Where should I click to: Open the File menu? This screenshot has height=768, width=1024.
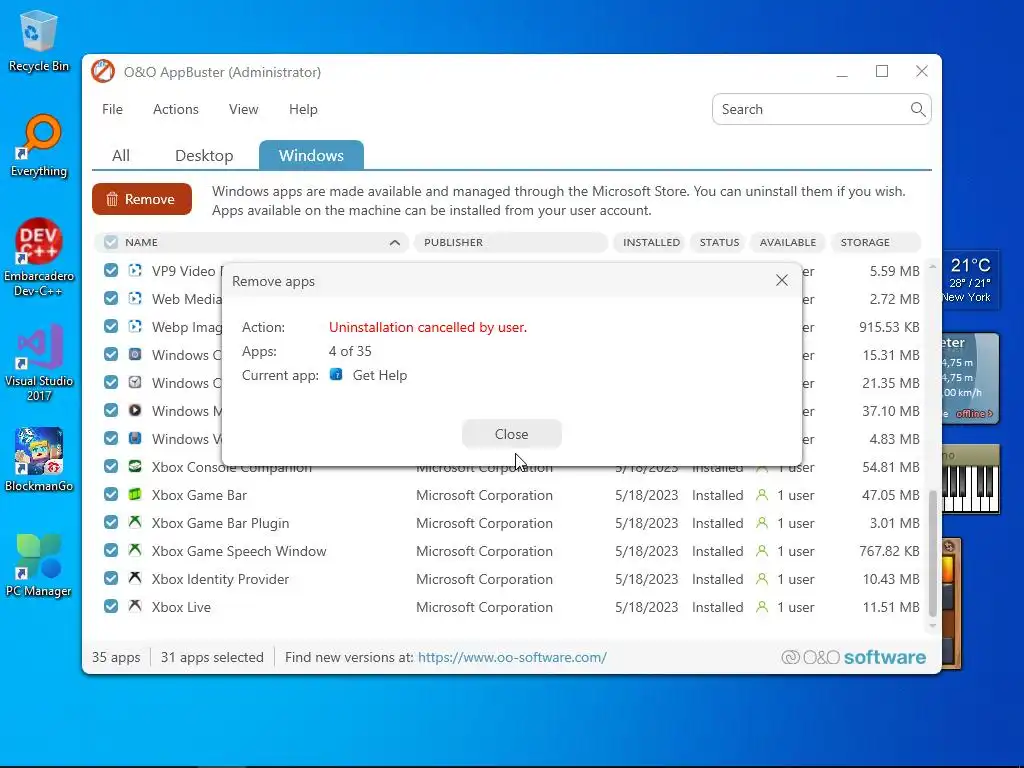(112, 109)
